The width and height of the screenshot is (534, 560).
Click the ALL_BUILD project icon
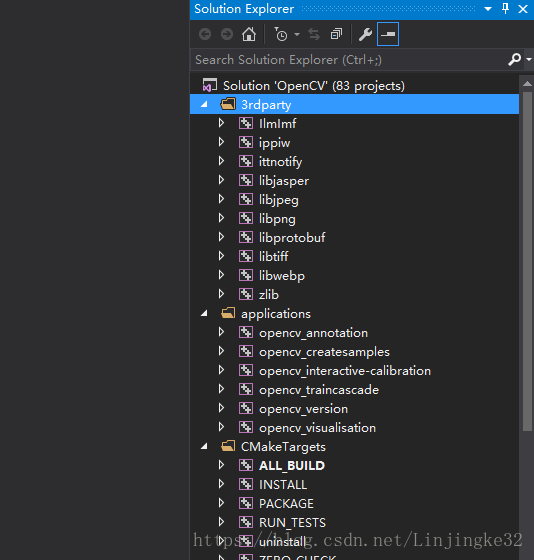pos(246,465)
